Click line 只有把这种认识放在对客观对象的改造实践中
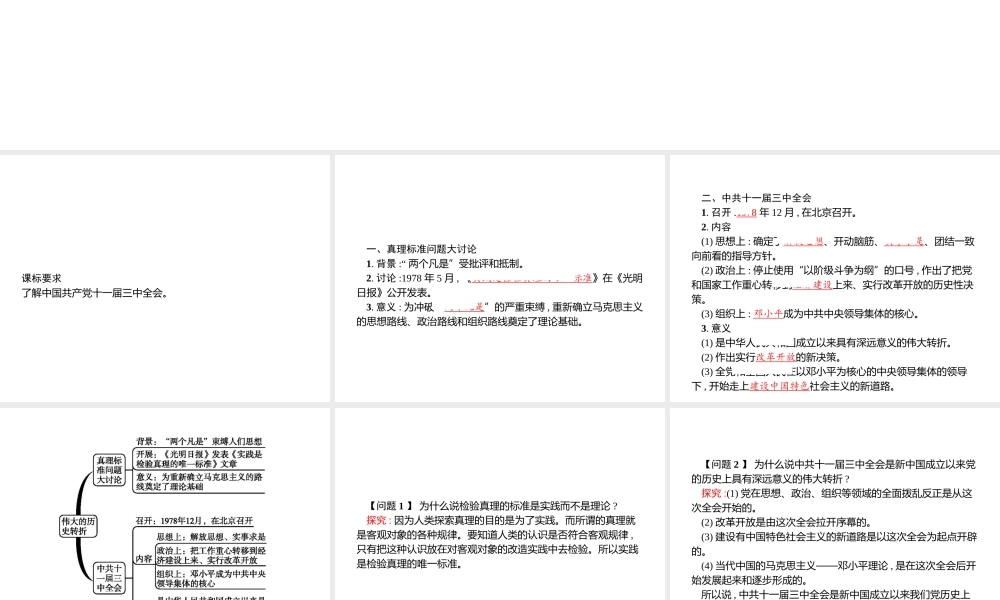 pyautogui.click(x=497, y=549)
